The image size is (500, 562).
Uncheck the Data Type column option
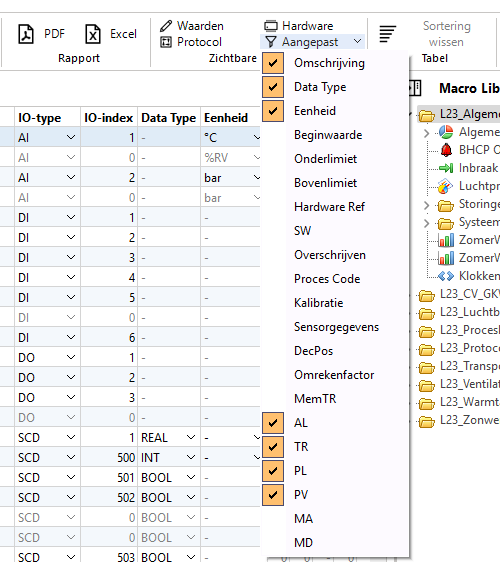[273, 87]
